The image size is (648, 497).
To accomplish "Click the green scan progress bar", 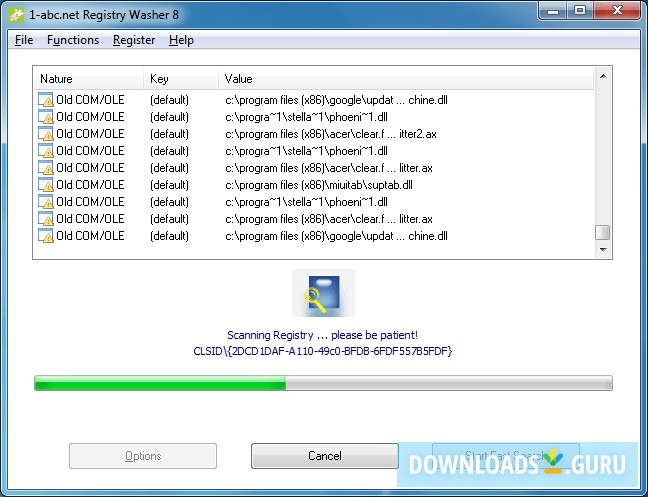I will 323,383.
